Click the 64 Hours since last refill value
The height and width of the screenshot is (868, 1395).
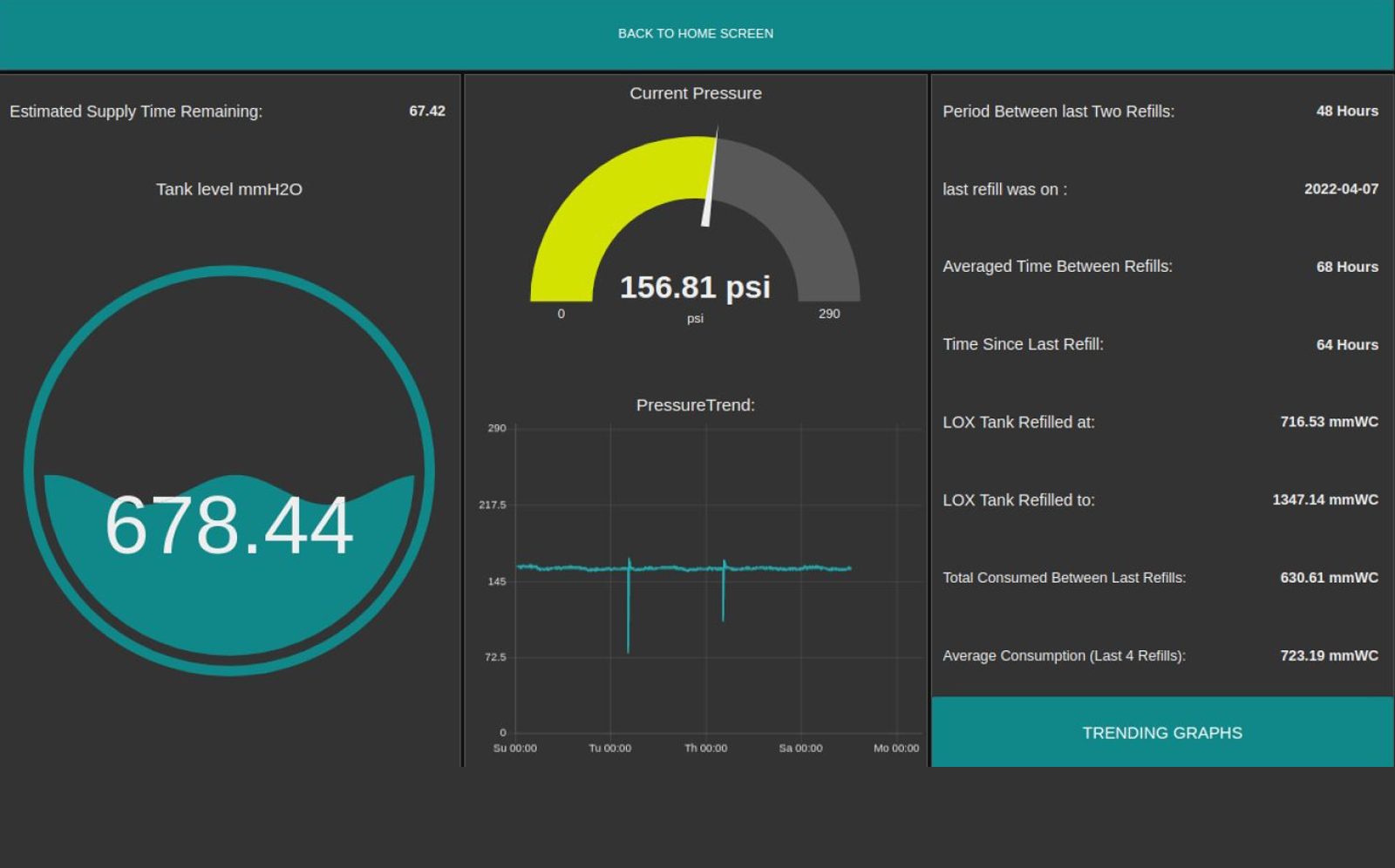(1347, 345)
